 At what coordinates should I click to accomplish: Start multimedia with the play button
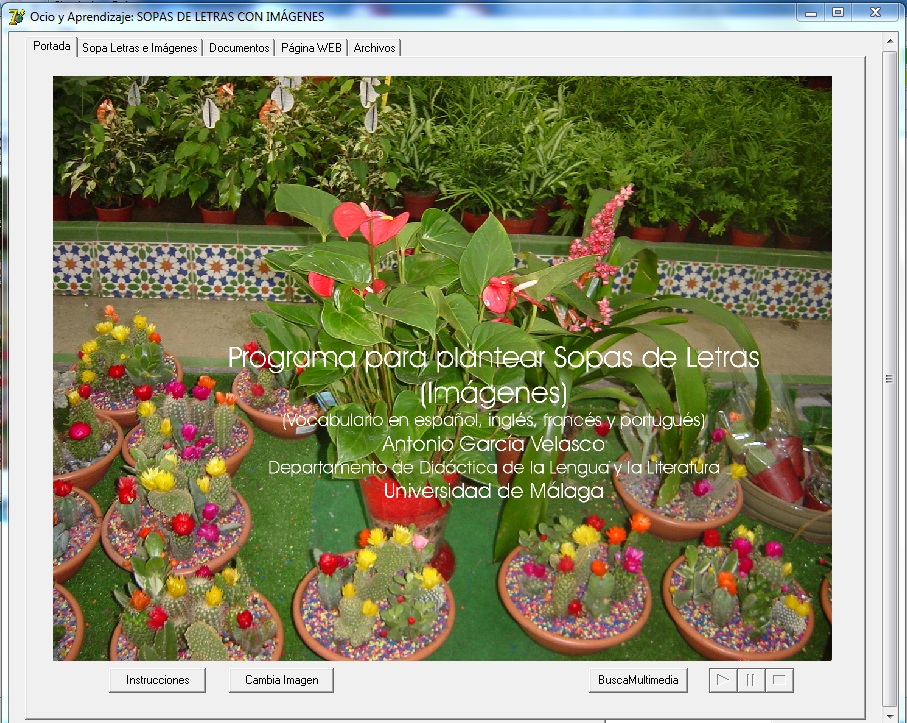pos(723,680)
